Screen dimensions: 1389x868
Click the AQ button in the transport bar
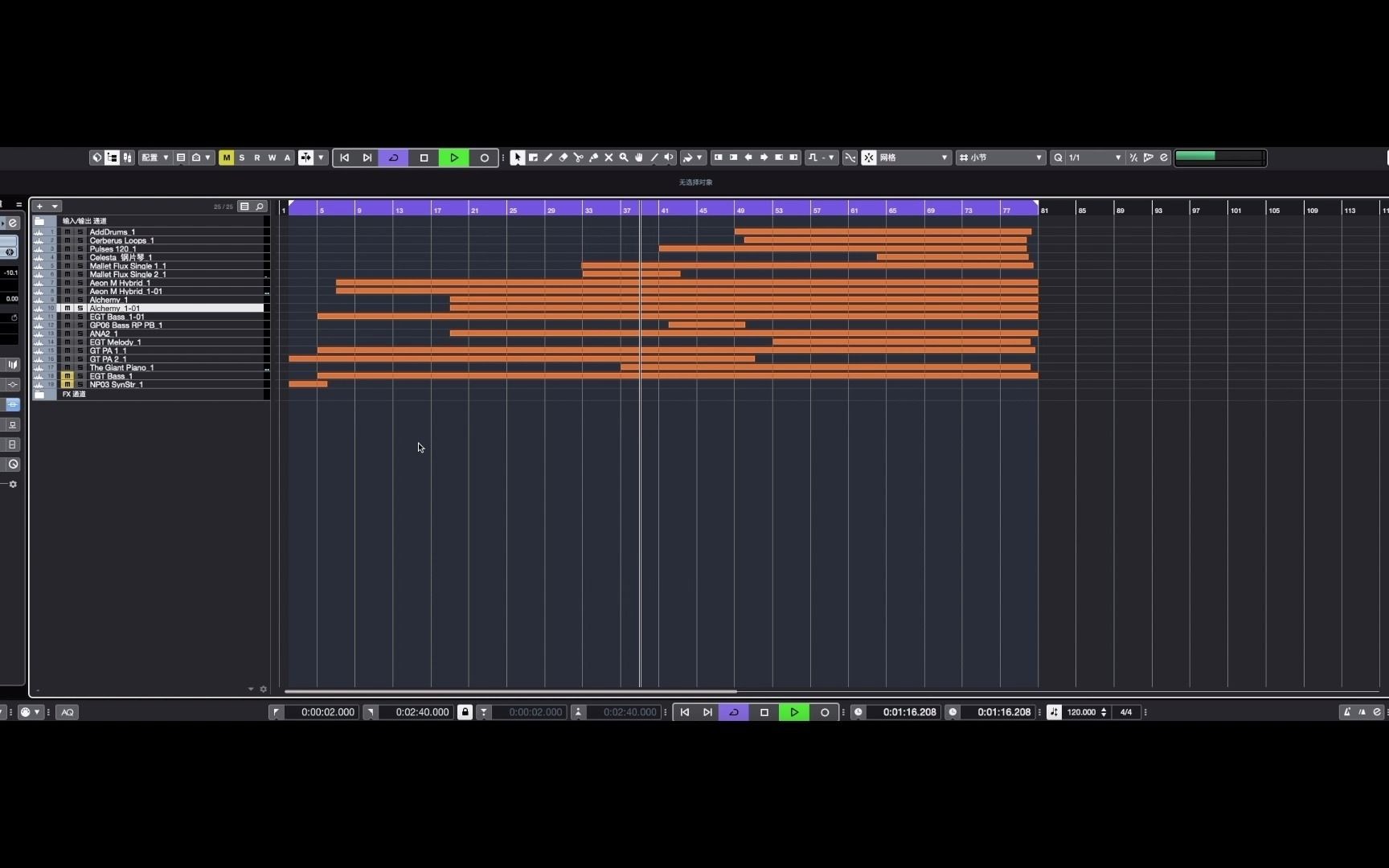[68, 712]
